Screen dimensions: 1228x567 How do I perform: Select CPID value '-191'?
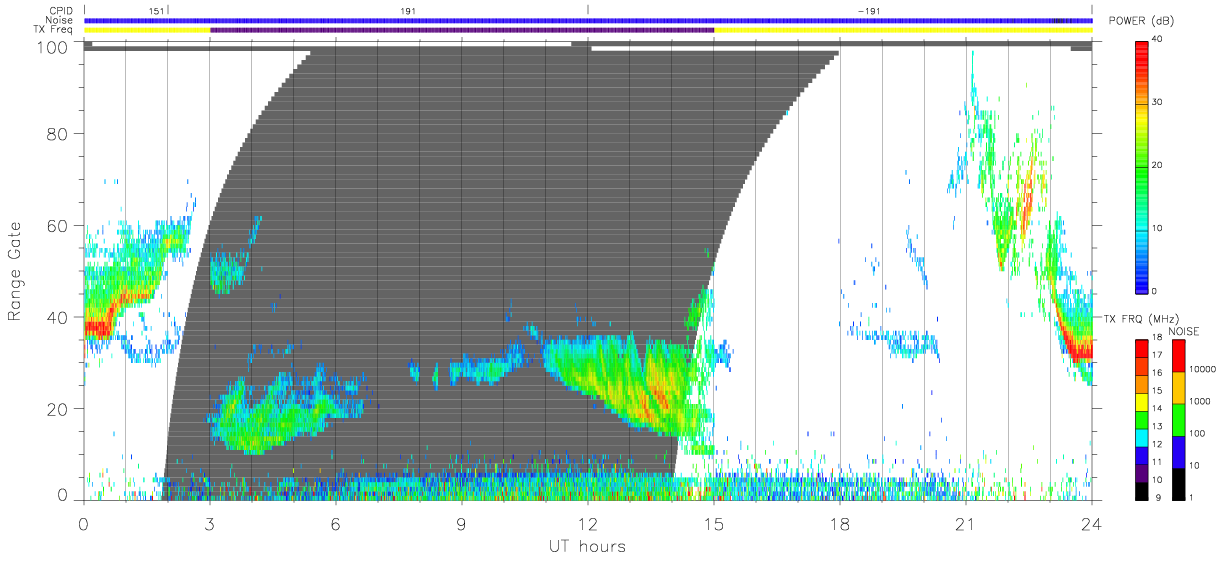[x=869, y=10]
